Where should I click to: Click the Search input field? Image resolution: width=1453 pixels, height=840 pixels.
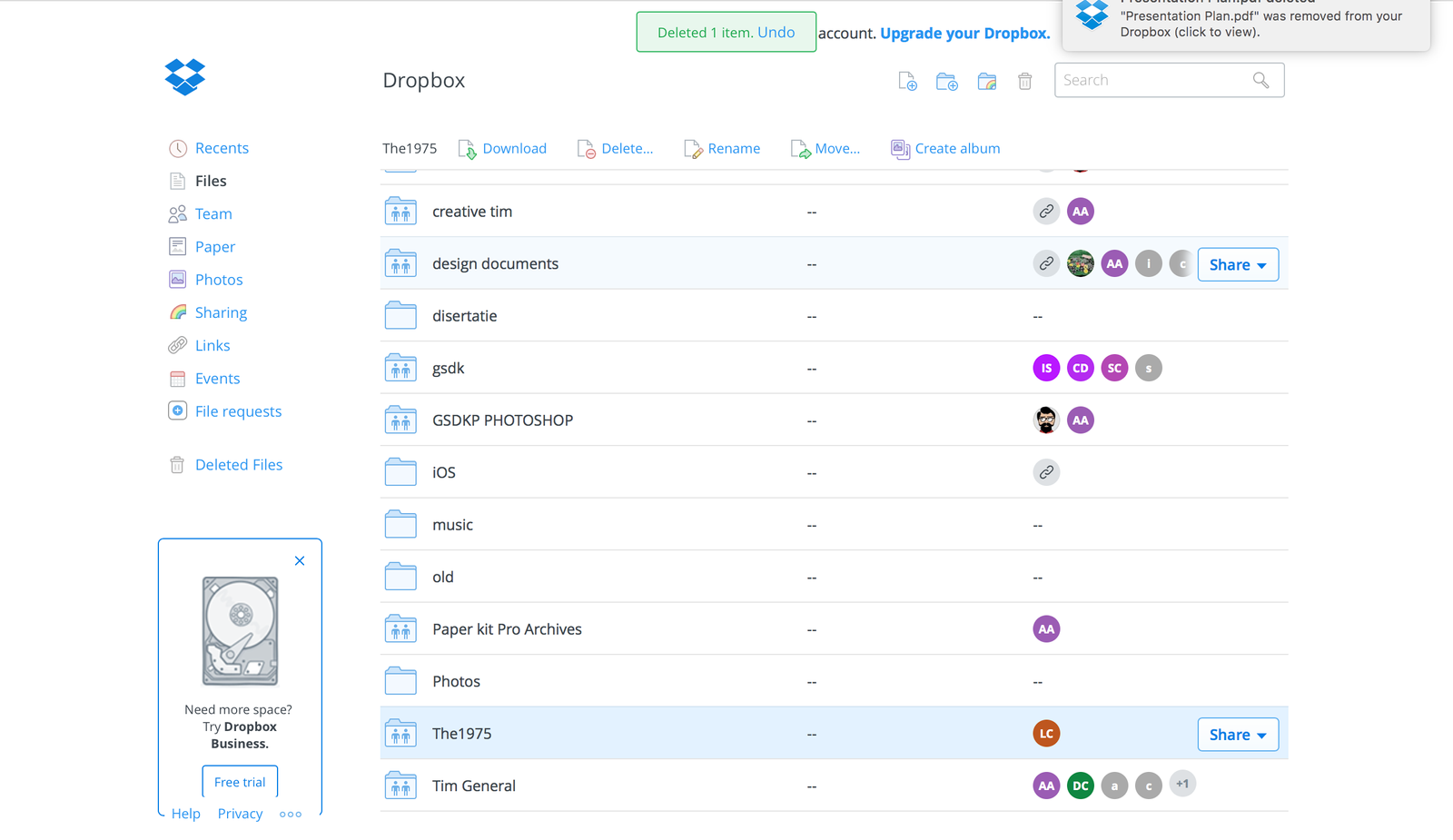[x=1153, y=80]
